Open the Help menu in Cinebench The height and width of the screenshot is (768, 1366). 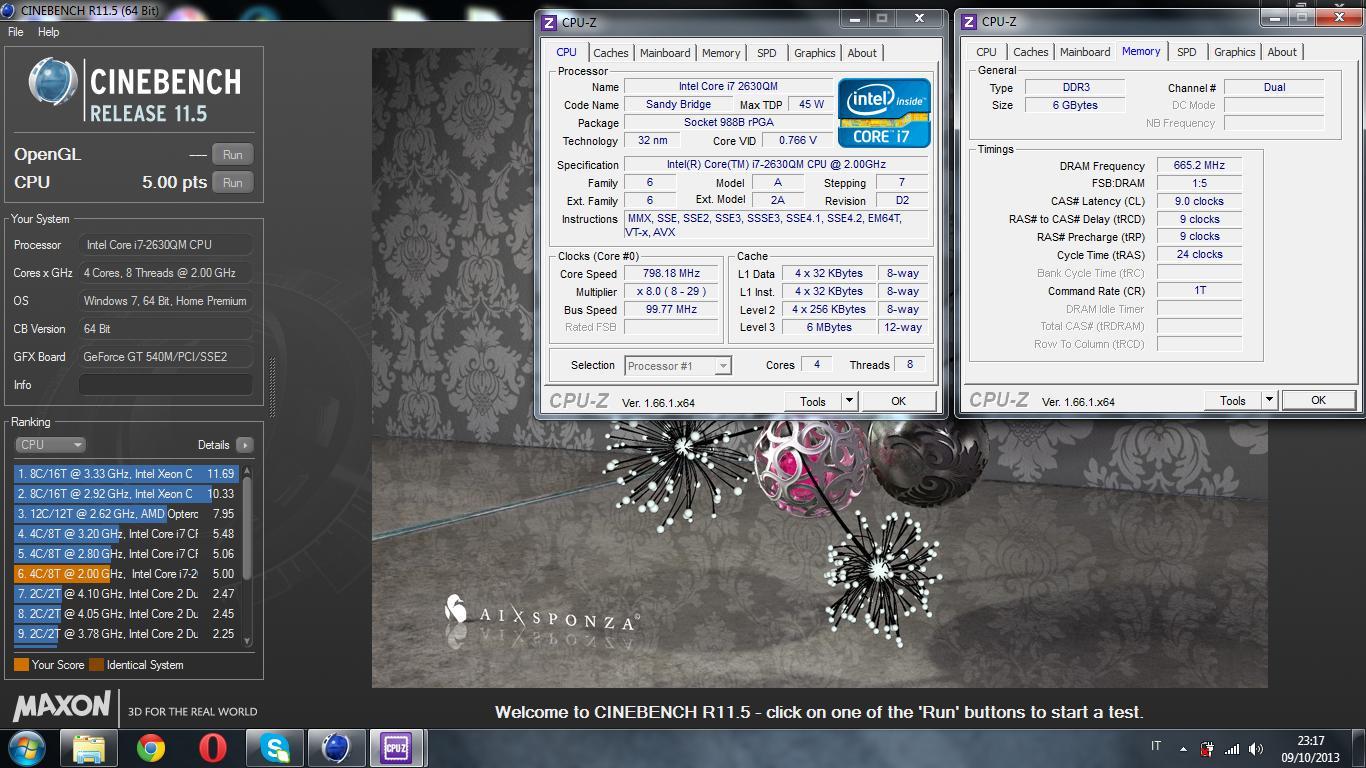(48, 32)
